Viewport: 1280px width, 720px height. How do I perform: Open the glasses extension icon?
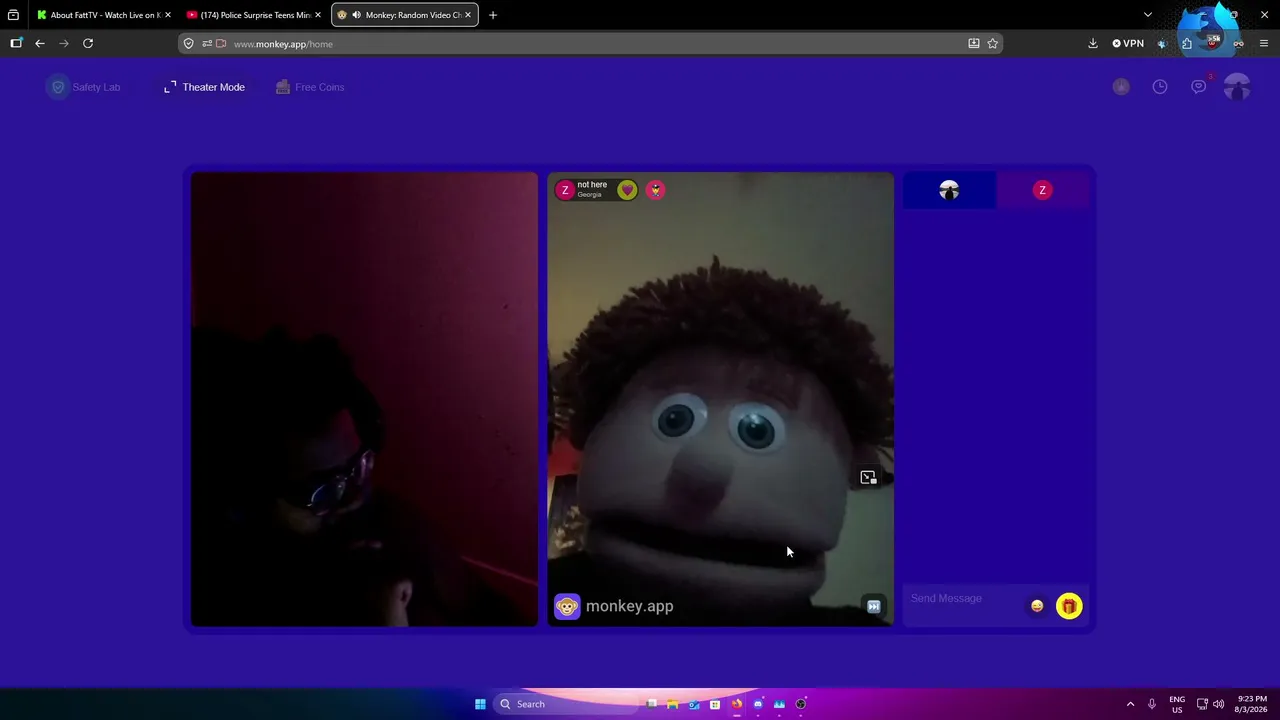(1239, 43)
